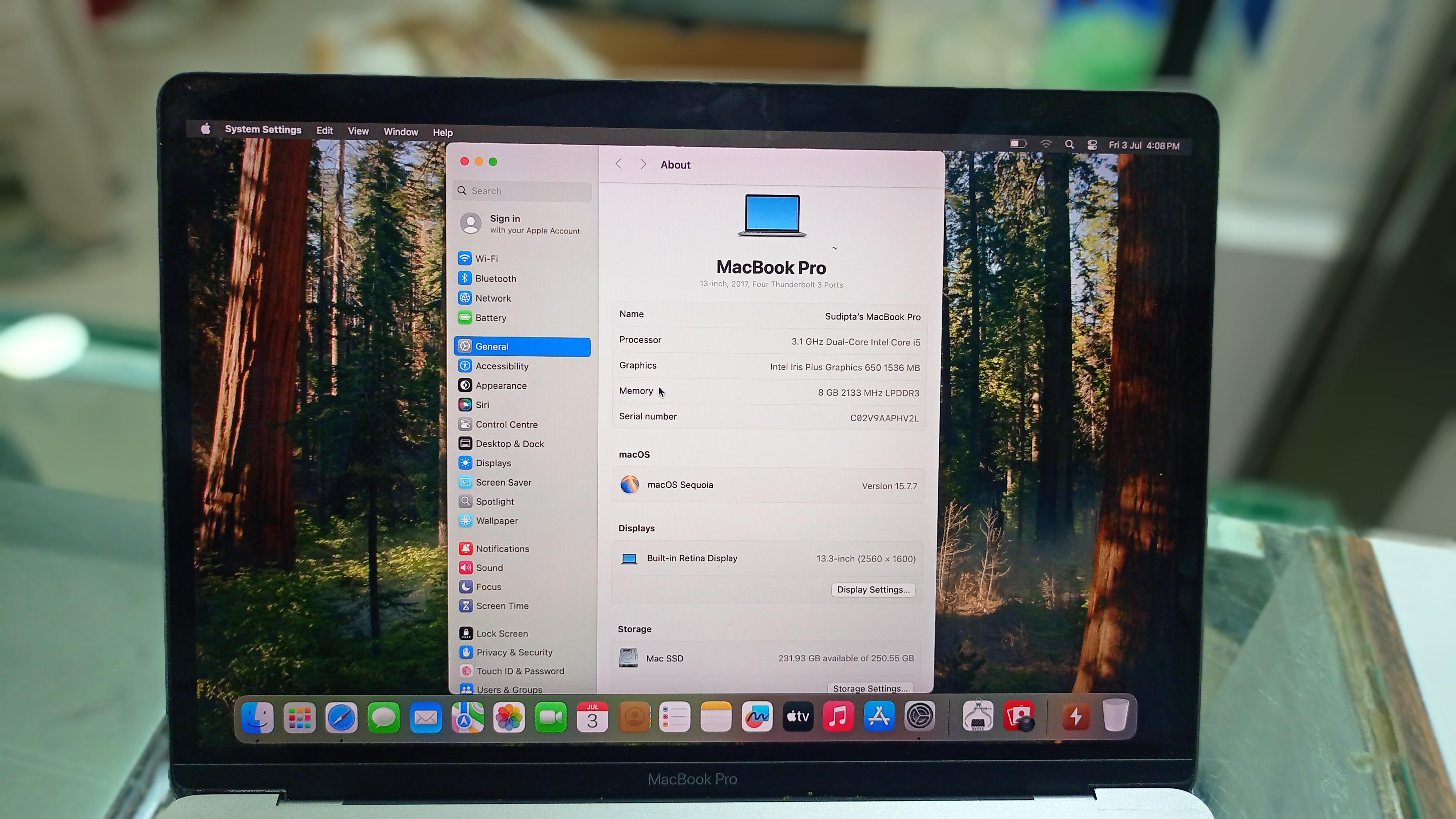This screenshot has width=1456, height=819.
Task: Open the Photos app in the Dock
Action: pos(509,717)
